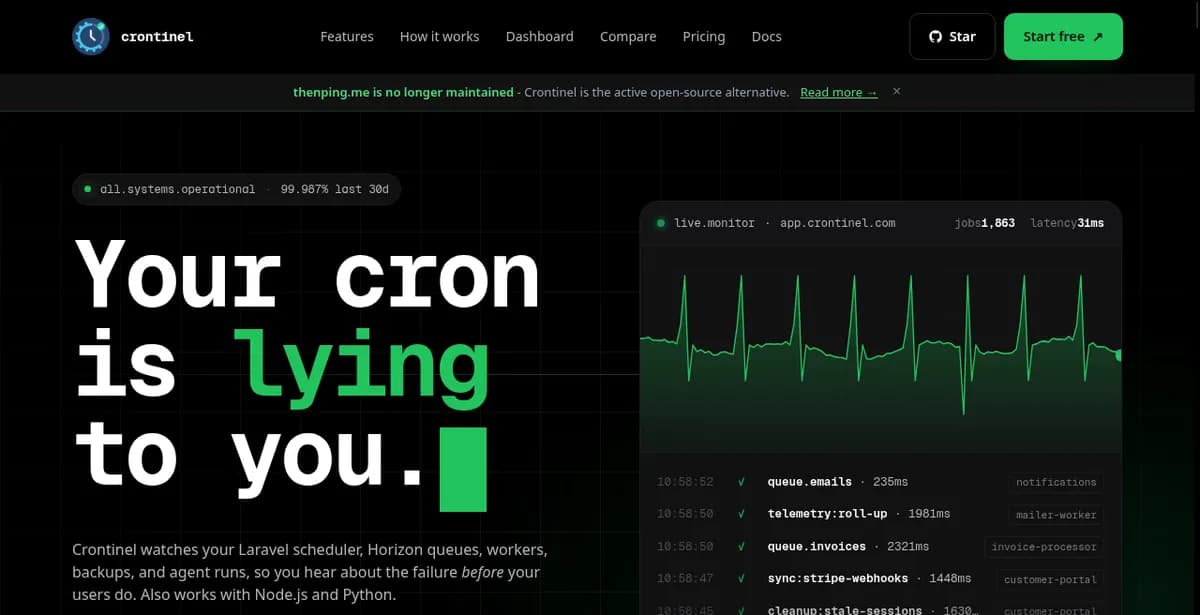This screenshot has width=1200, height=615.
Task: Click the crontinel brand name text
Action: click(157, 37)
